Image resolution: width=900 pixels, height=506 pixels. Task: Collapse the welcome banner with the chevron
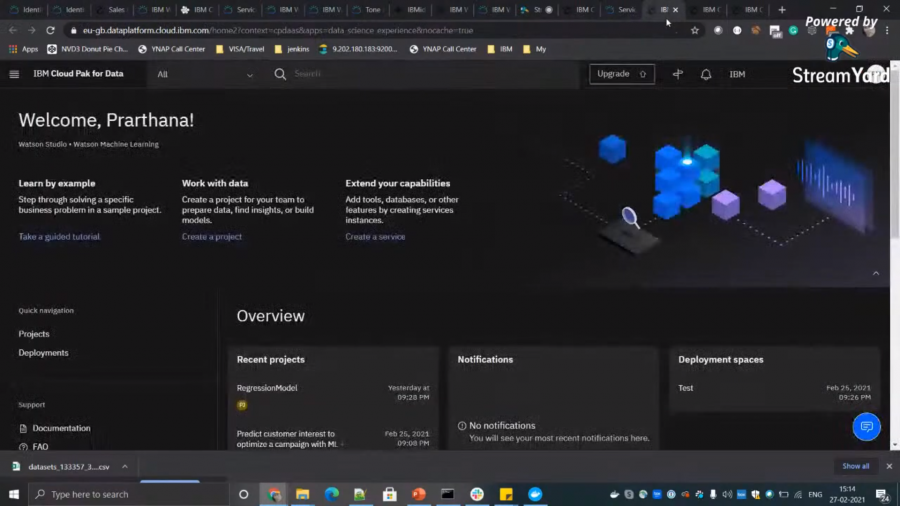876,273
